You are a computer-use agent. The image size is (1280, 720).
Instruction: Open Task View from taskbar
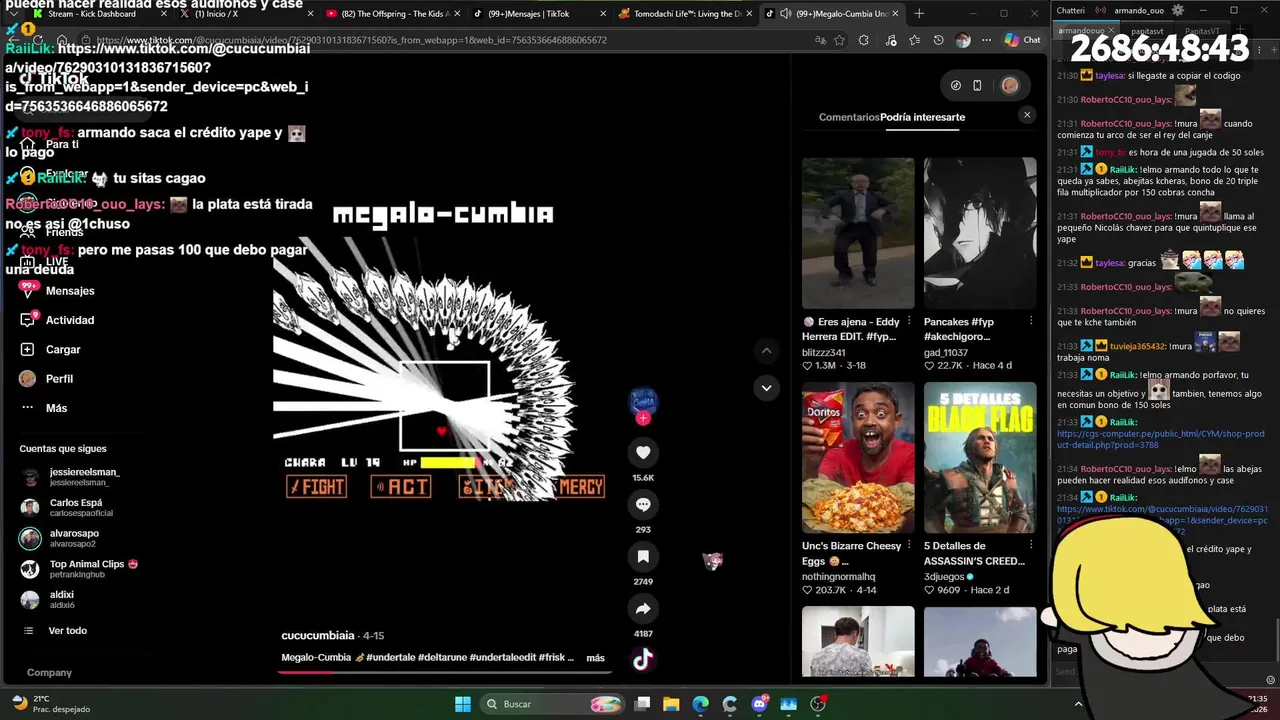click(x=643, y=704)
